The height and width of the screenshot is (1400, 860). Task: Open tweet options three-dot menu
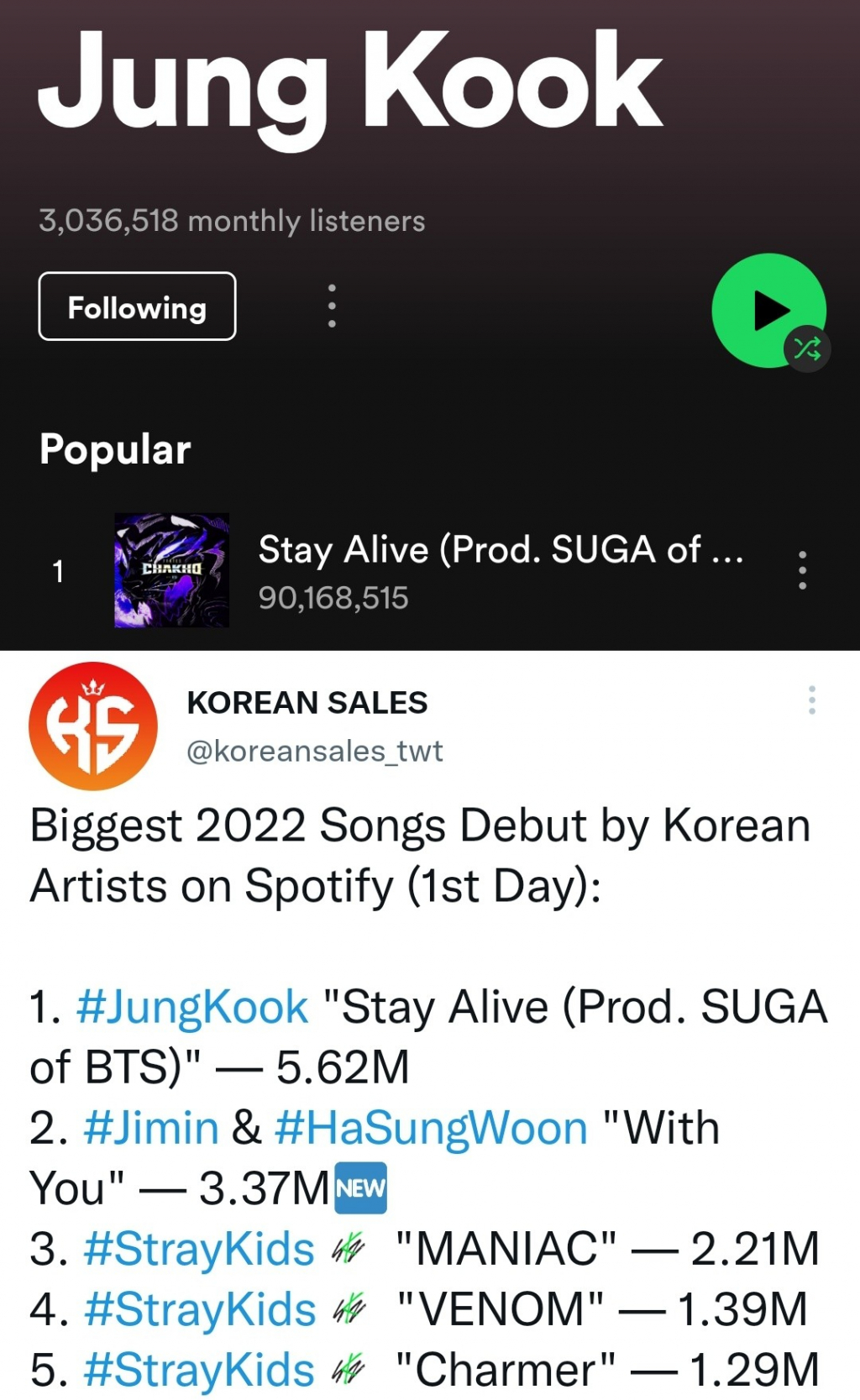[x=811, y=700]
